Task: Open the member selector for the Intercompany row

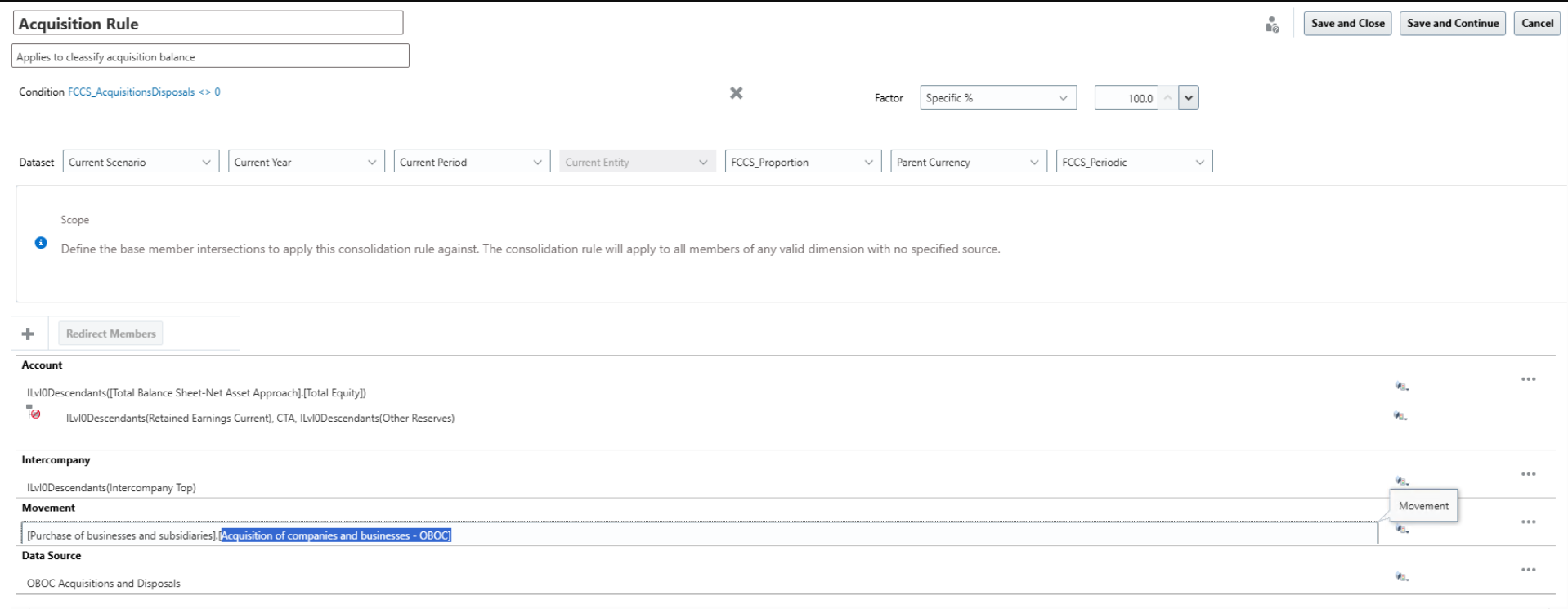Action: [1401, 481]
